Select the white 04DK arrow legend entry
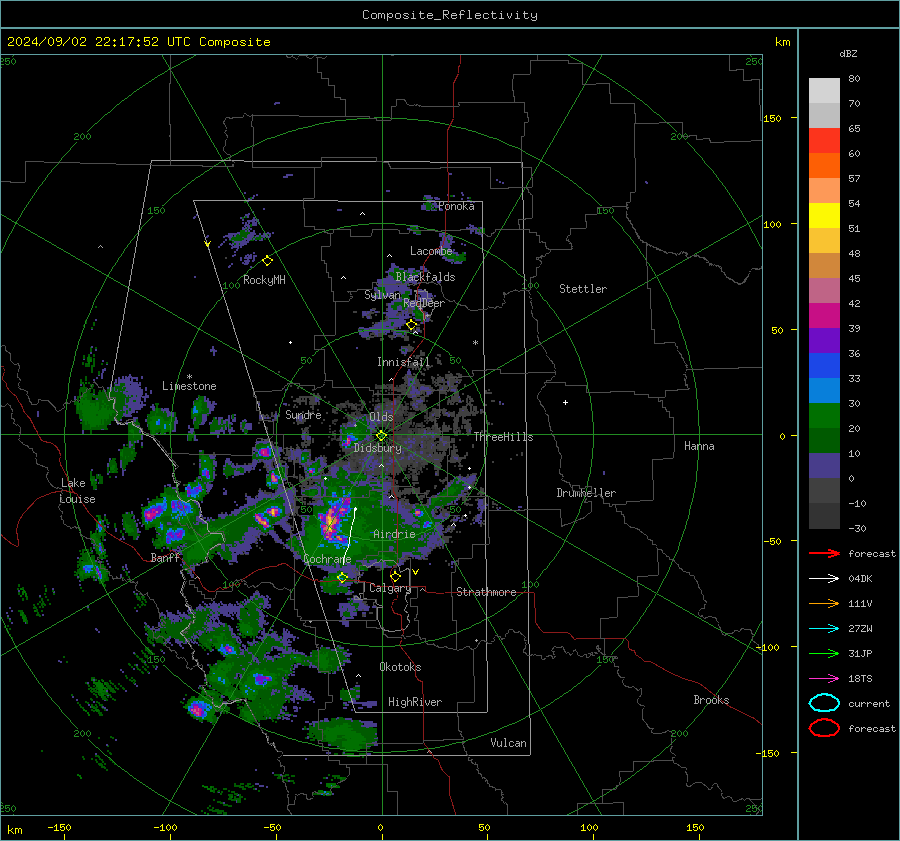Screen dimensions: 900x841 point(824,578)
